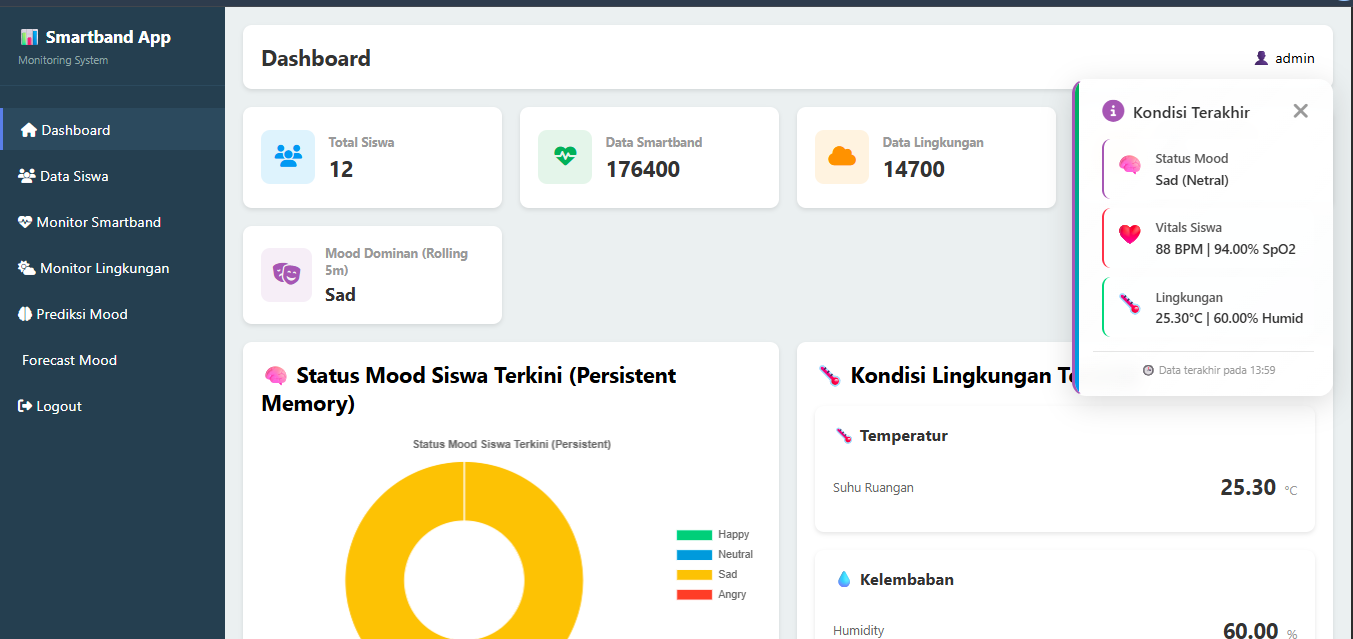Click the Dashboard page heading
Viewport: 1353px width, 639px height.
pos(316,58)
